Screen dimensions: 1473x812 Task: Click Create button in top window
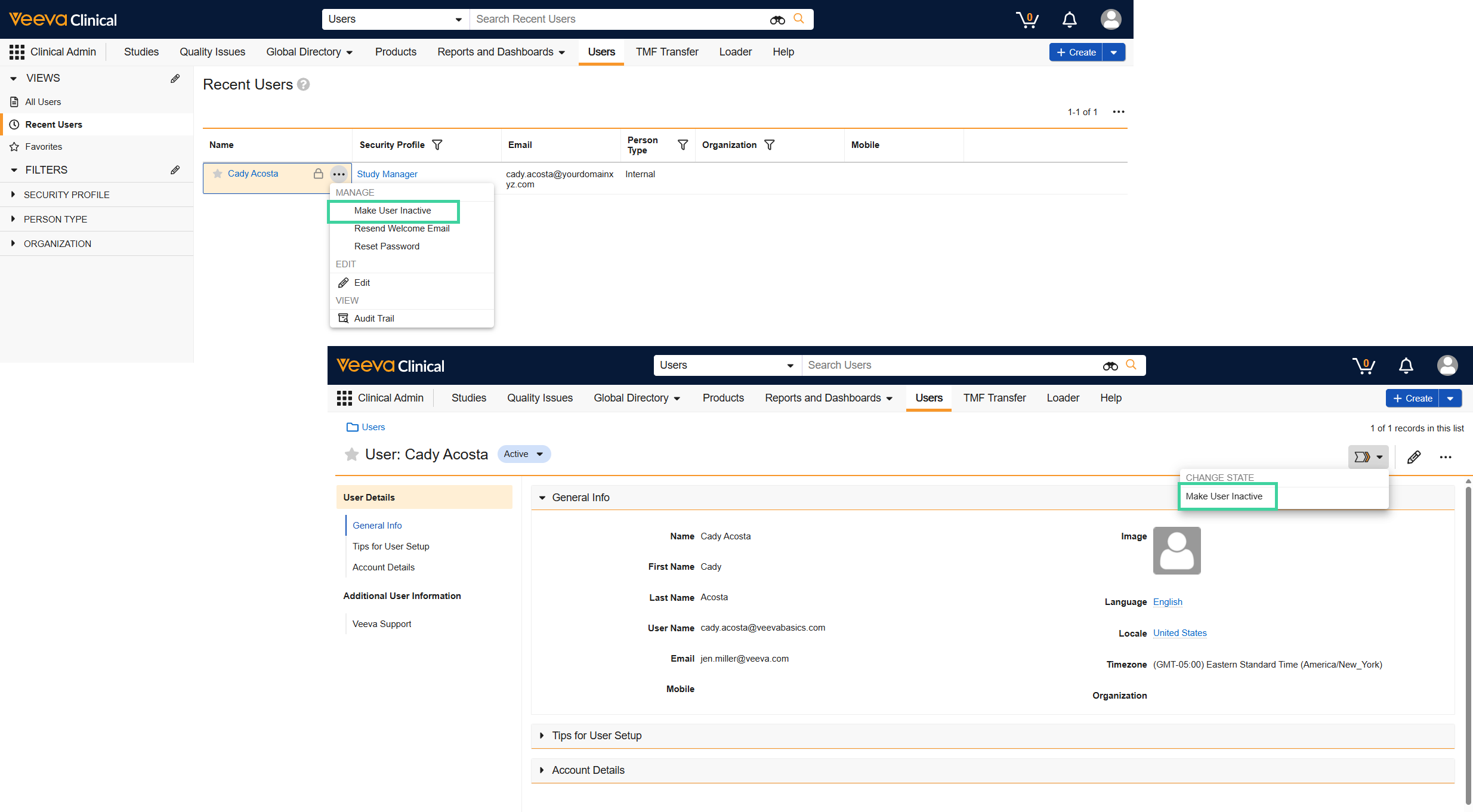(x=1076, y=53)
